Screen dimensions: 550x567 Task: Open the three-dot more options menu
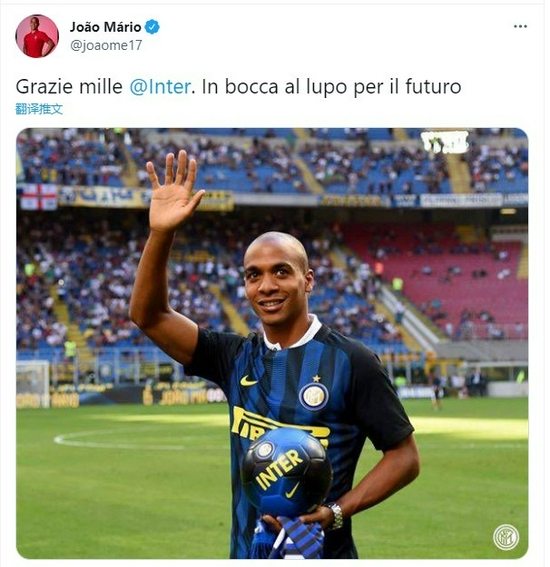(520, 26)
